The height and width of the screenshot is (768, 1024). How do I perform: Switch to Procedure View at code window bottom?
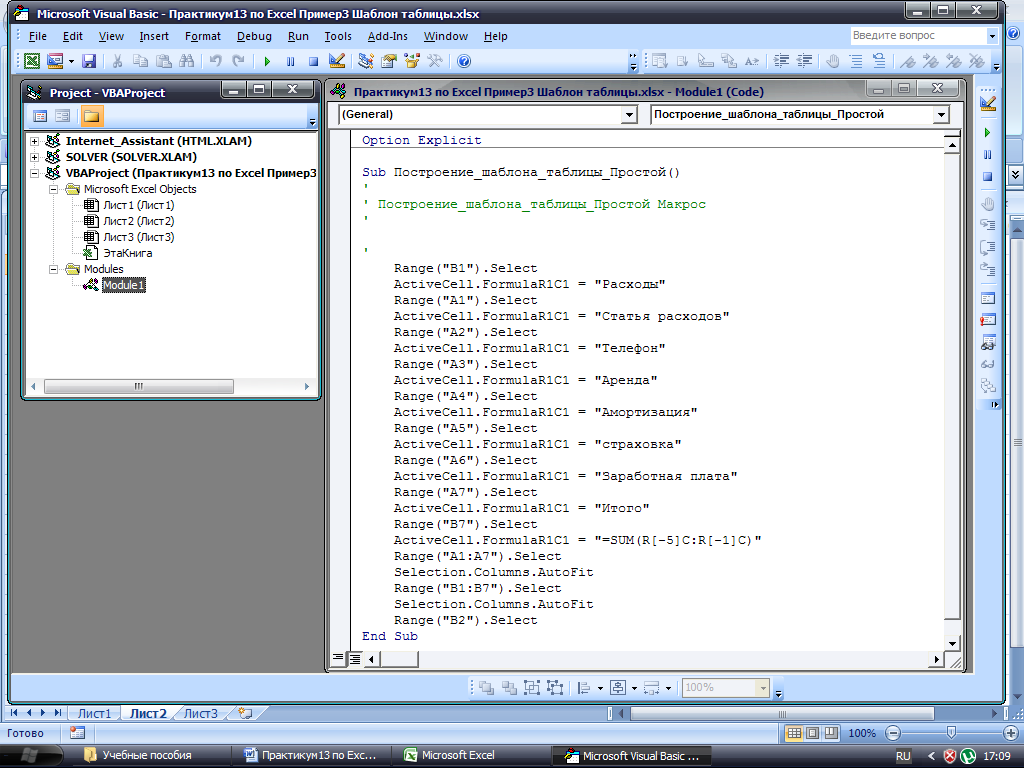pyautogui.click(x=338, y=658)
